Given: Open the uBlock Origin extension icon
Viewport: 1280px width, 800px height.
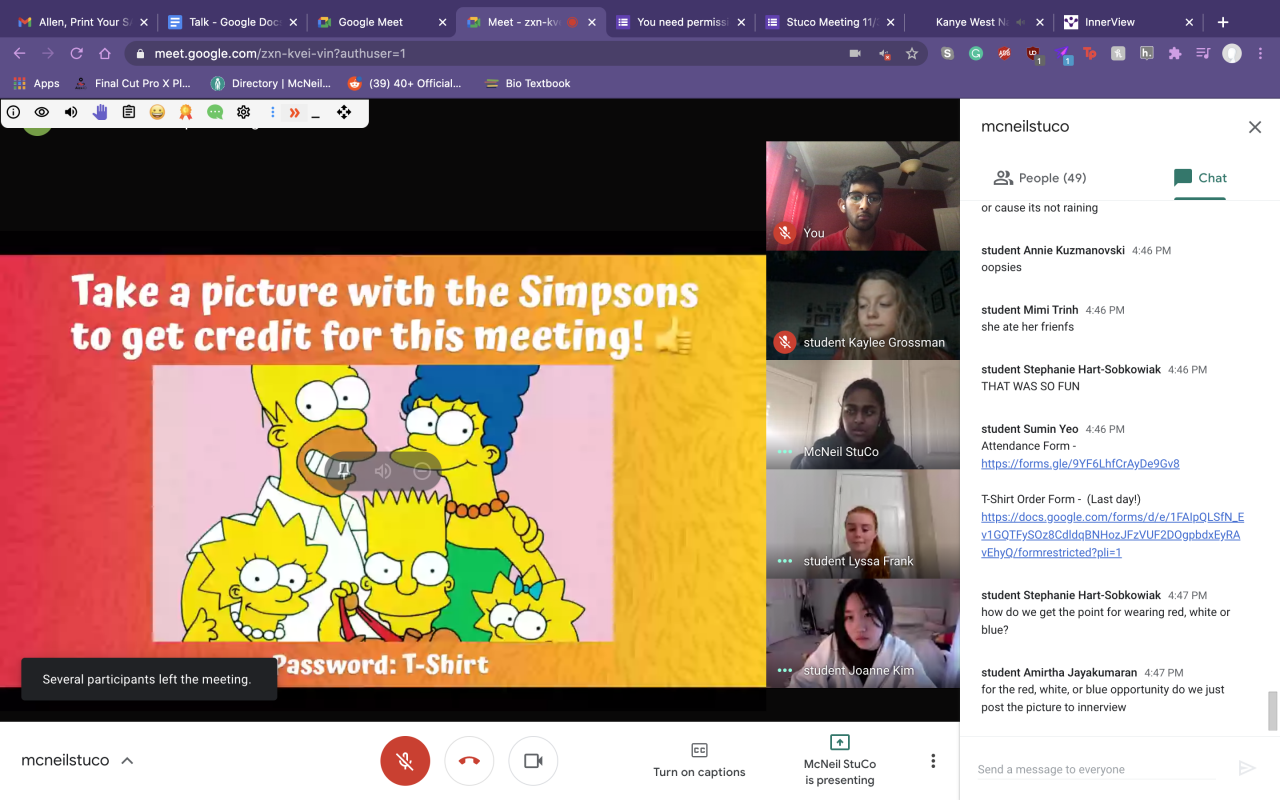Looking at the screenshot, I should 1034,55.
